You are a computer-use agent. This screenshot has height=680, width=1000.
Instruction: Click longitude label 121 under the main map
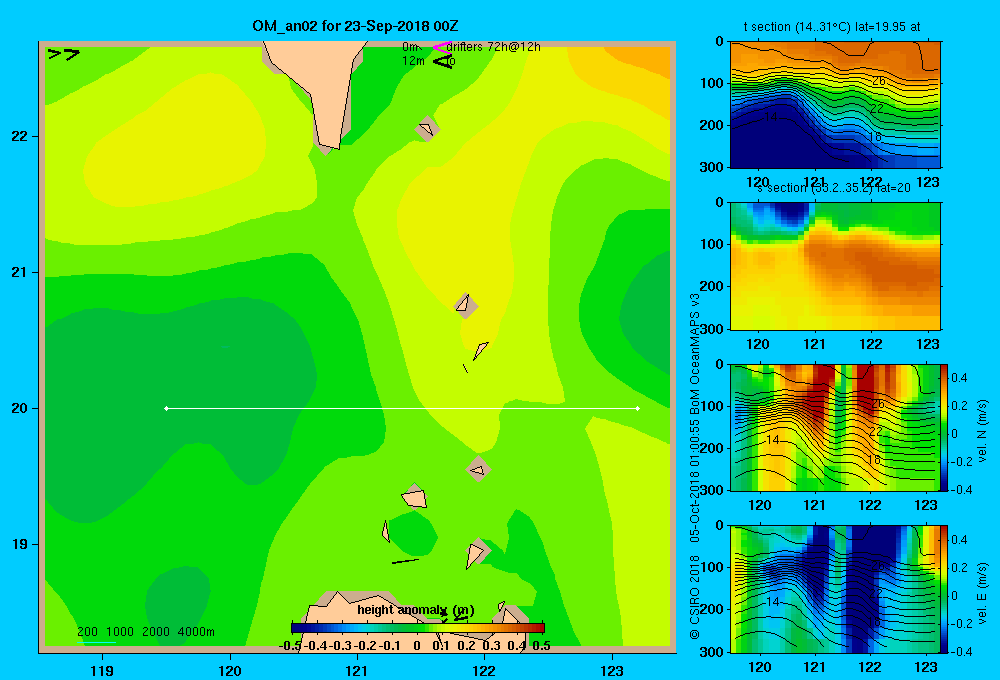(x=357, y=670)
